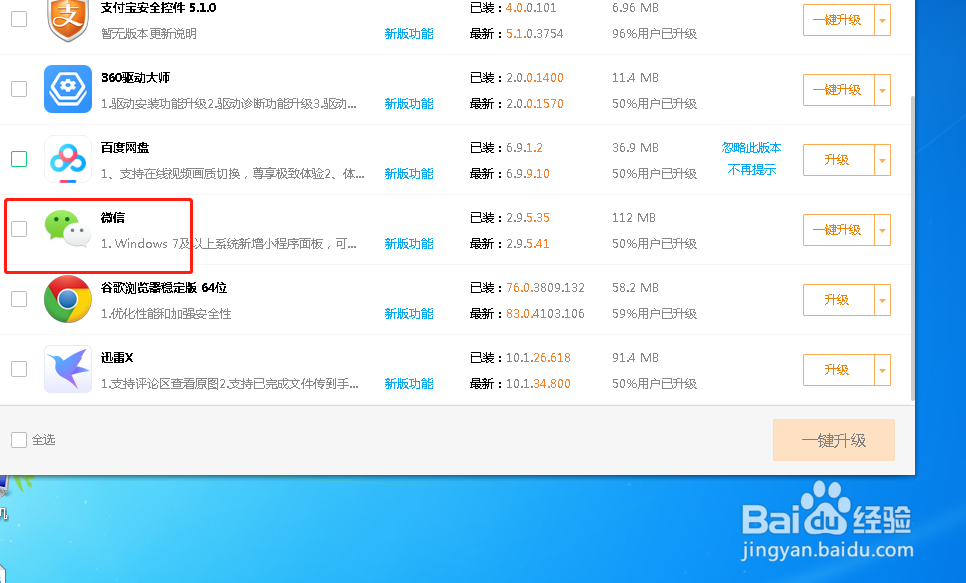Click latest version 2.9.5.41 for 微信
This screenshot has height=583, width=966.
coord(527,243)
